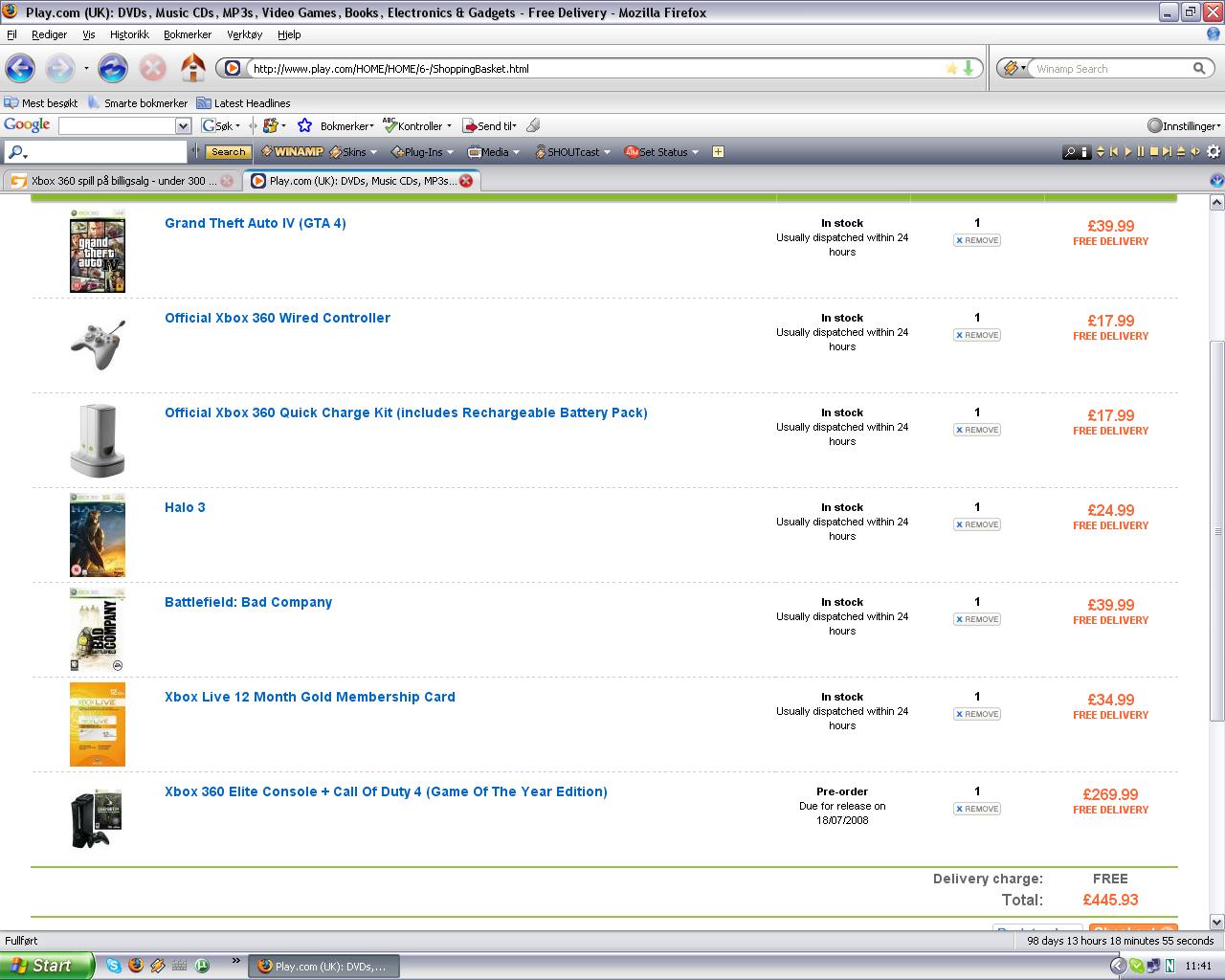Open the Fil menu
The height and width of the screenshot is (980, 1225).
[x=11, y=34]
